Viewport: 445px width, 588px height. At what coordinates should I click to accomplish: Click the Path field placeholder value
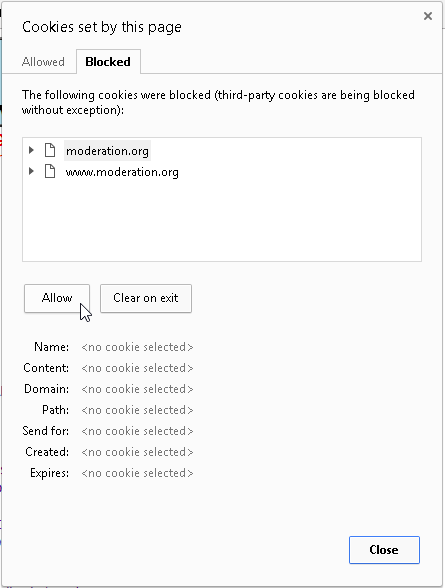pyautogui.click(x=137, y=410)
